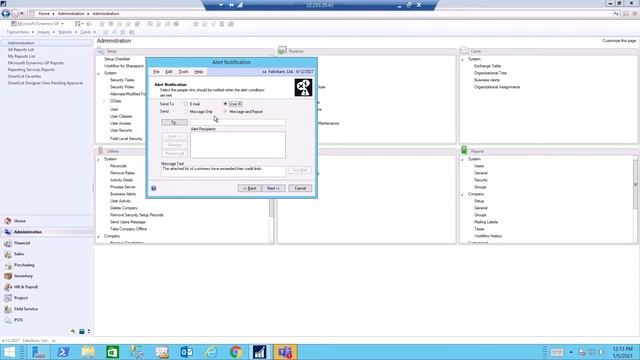Open the Help menu in Alert Notification
The image size is (640, 360).
(x=199, y=72)
